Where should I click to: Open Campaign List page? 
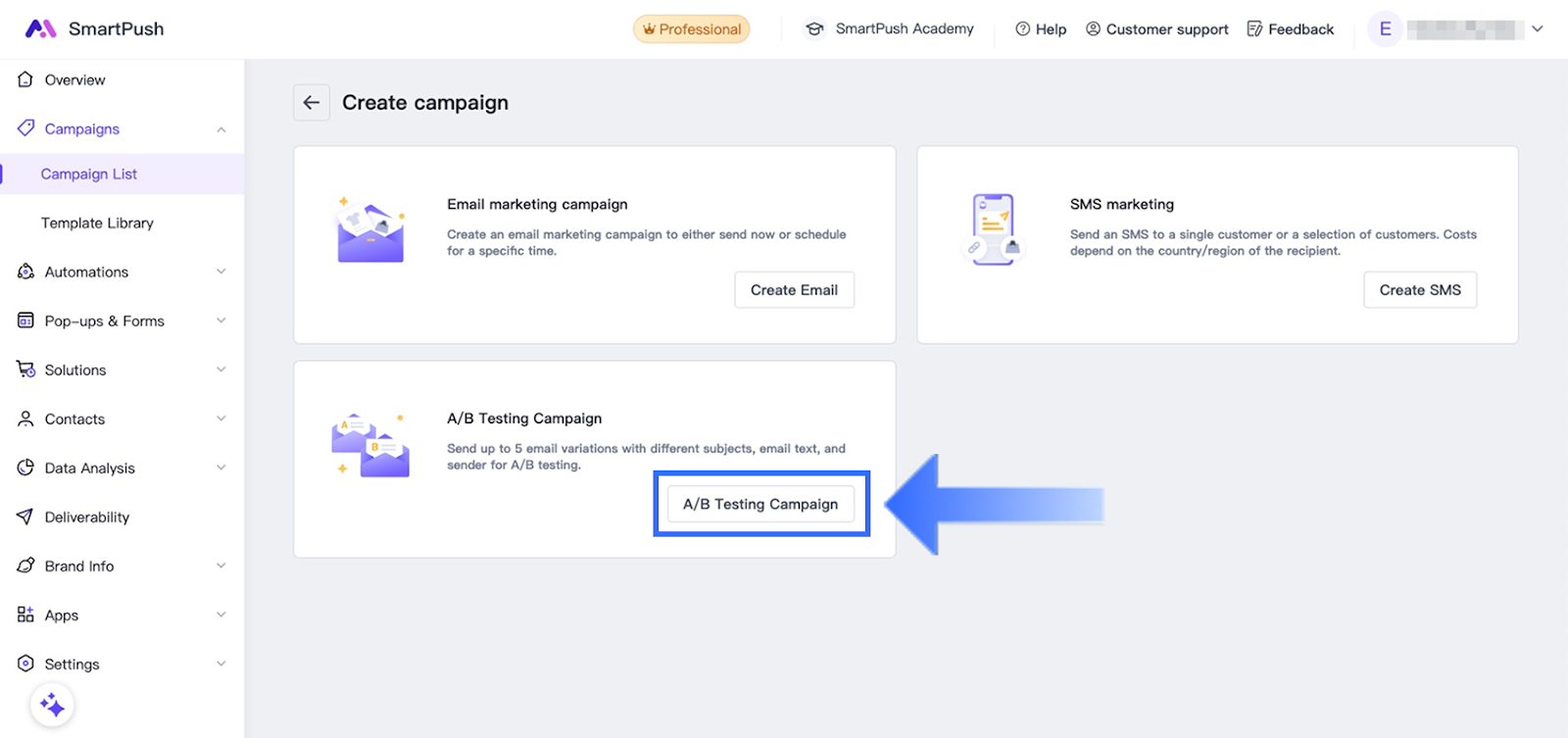pyautogui.click(x=89, y=173)
